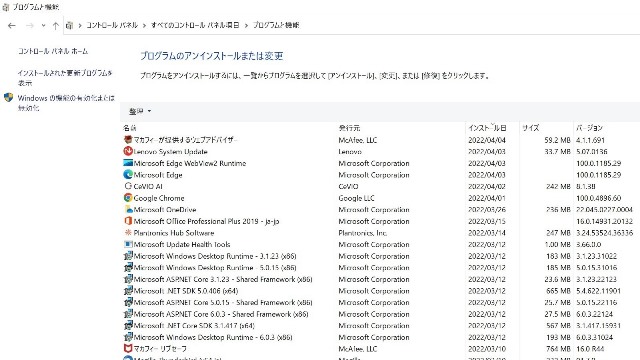Click 'Microsoft Office Professional Plus 2019 - ja-jp' text
The width and height of the screenshot is (640, 360).
206,221
